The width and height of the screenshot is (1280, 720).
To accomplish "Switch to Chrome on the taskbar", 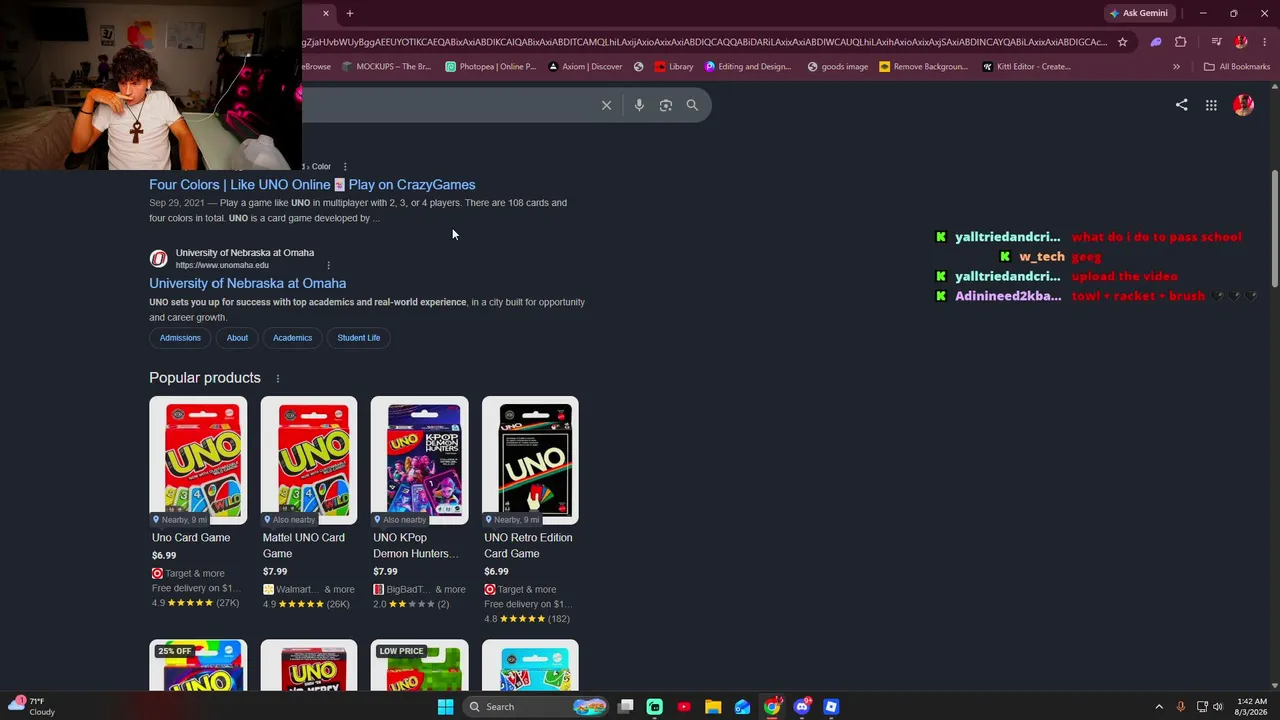I will [x=772, y=707].
